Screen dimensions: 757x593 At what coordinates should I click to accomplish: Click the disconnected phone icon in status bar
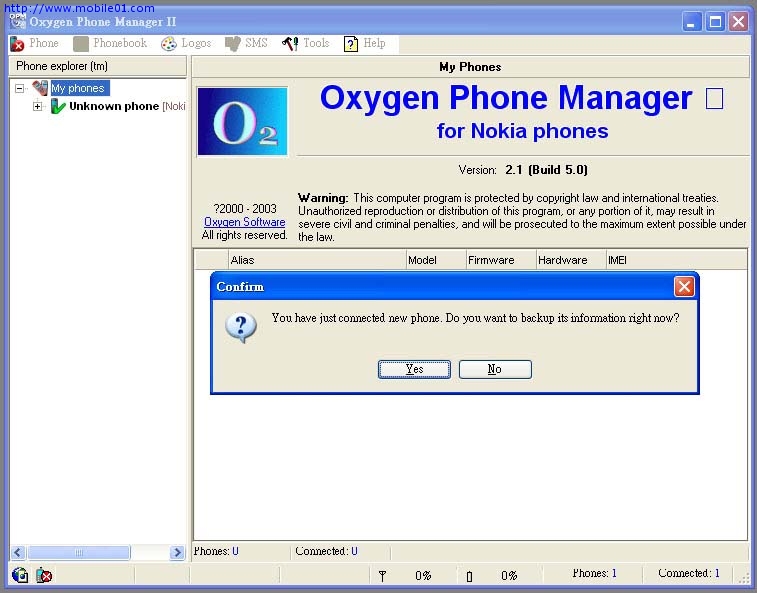(x=43, y=575)
